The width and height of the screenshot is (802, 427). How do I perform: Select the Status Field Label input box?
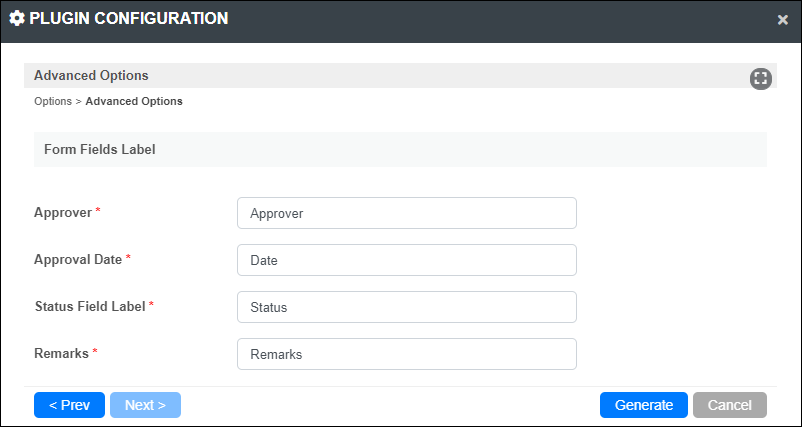[x=407, y=307]
